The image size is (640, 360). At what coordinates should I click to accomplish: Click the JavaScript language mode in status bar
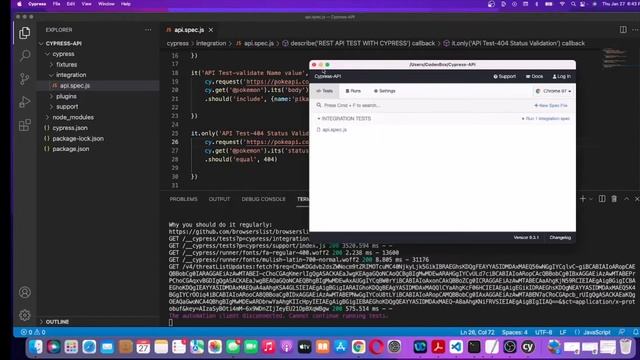597,332
